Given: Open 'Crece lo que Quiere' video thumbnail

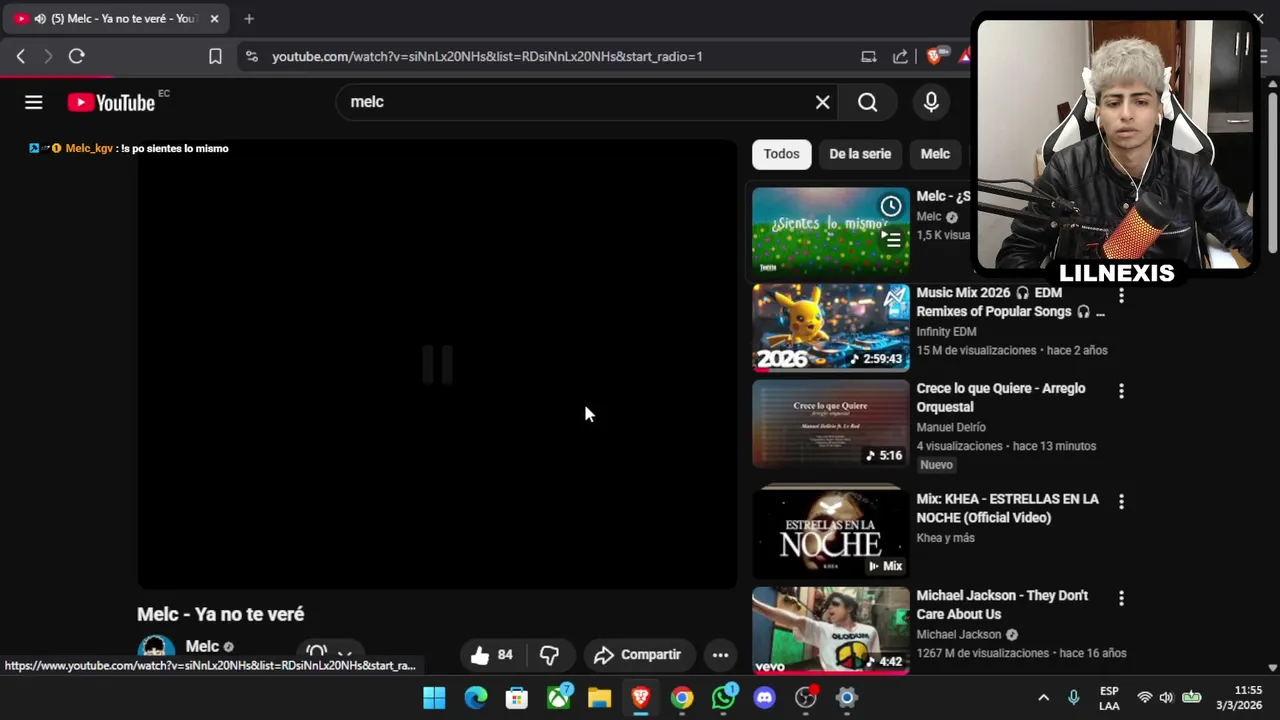Looking at the screenshot, I should click(x=831, y=424).
